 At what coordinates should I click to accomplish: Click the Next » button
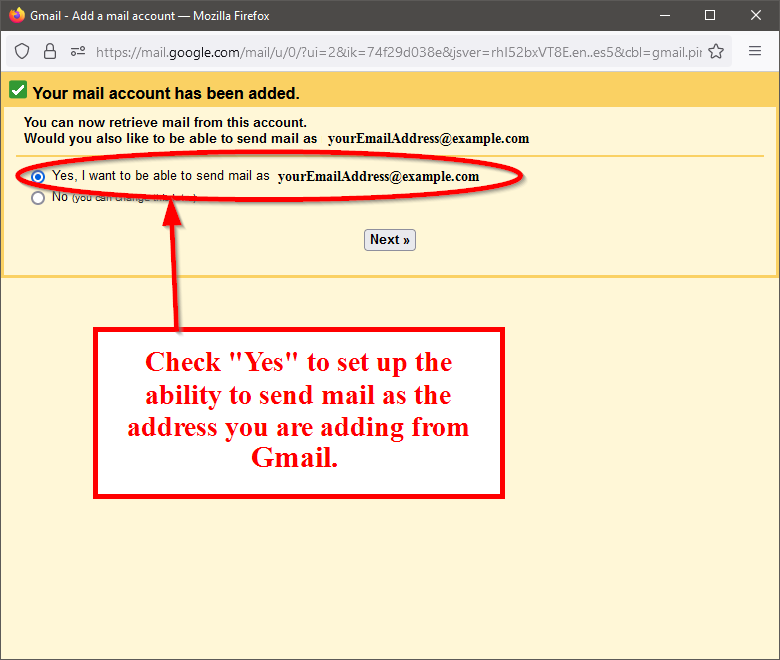click(390, 240)
